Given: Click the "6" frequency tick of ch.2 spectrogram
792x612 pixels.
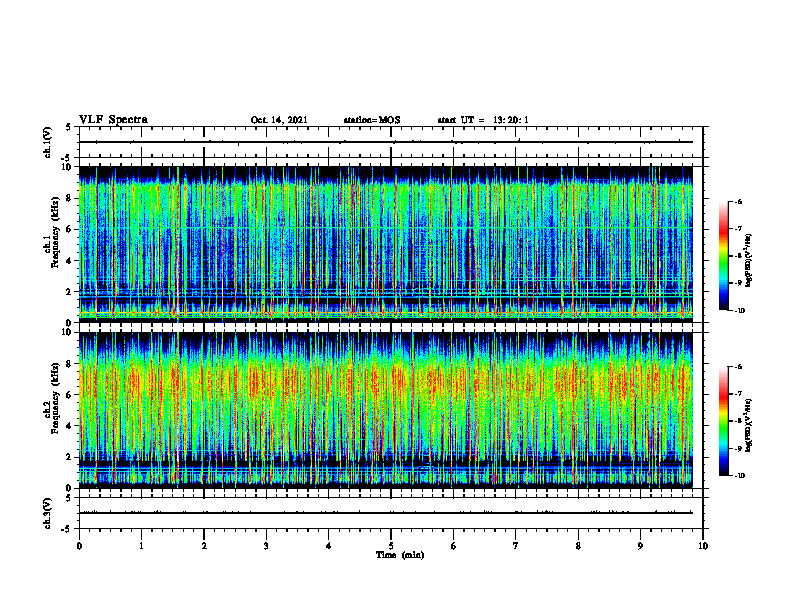Looking at the screenshot, I should pos(70,395).
